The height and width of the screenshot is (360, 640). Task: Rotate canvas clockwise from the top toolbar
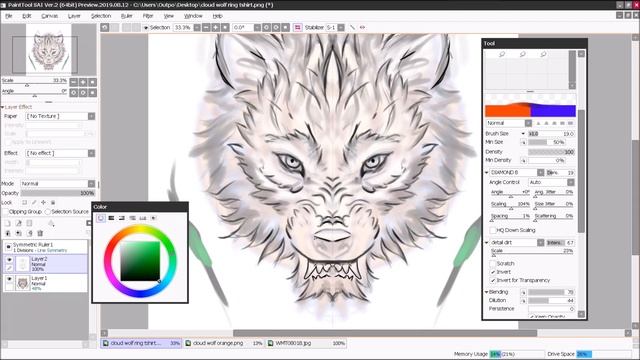[x=276, y=27]
